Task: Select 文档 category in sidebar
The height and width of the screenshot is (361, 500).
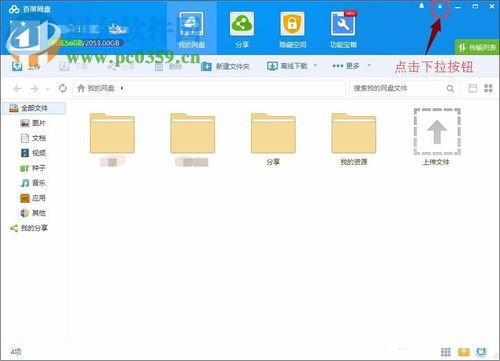Action: point(33,138)
